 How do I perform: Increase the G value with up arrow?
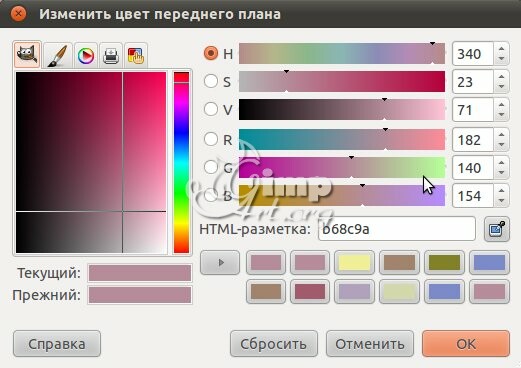[x=501, y=163]
